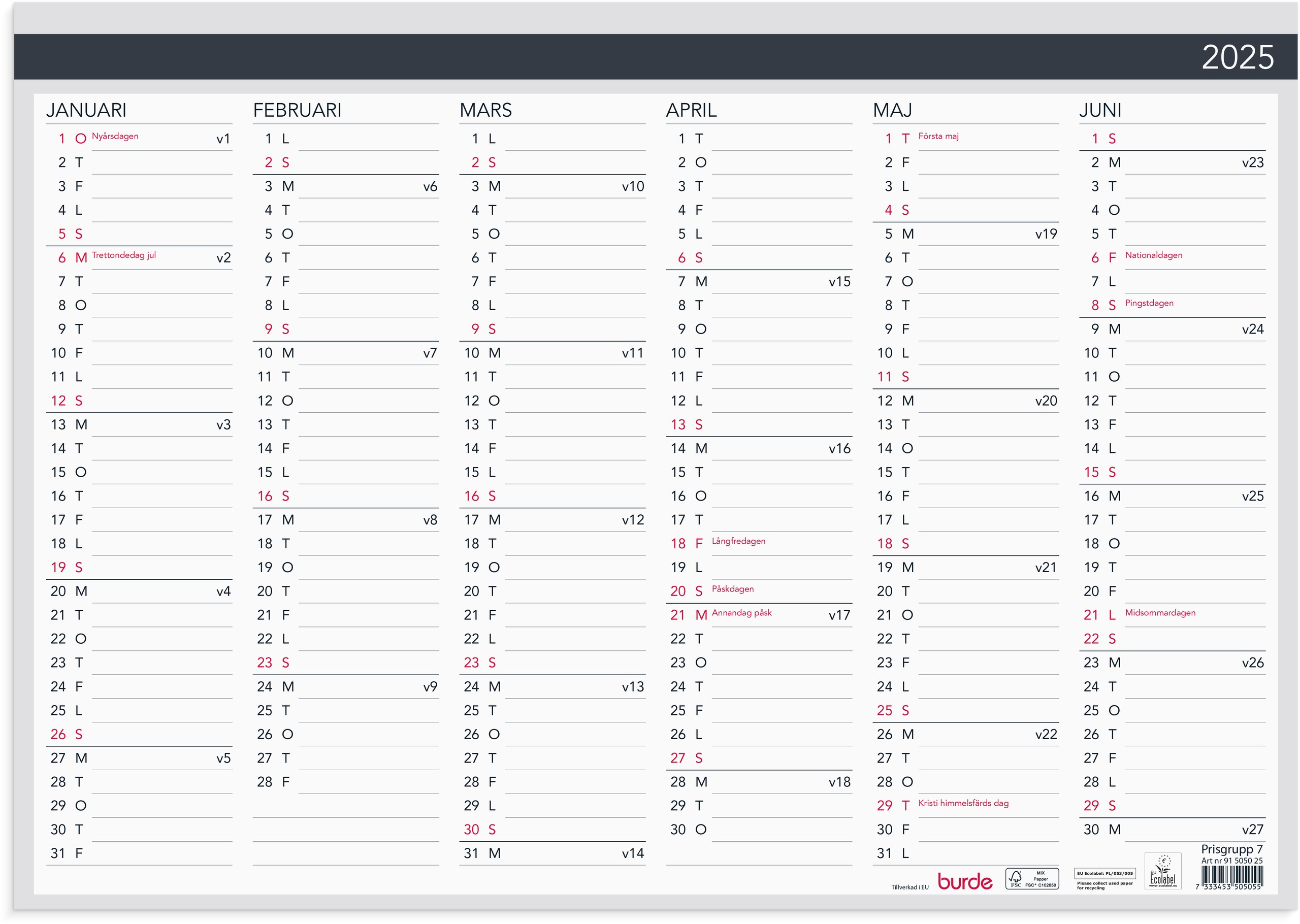The height and width of the screenshot is (924, 1300).
Task: Click the Trettondedag jul holiday label
Action: pos(123,255)
